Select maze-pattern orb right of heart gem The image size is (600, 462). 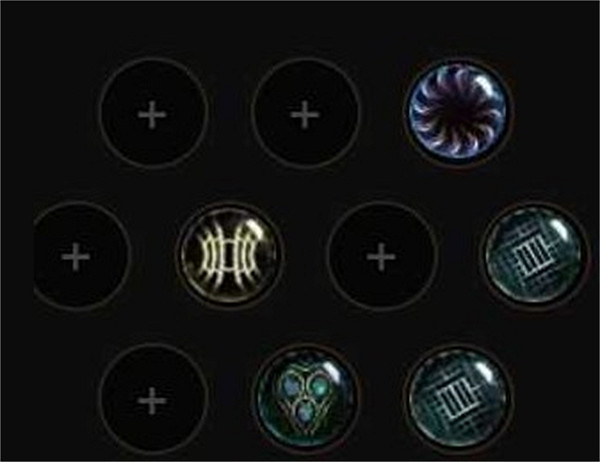coord(458,399)
